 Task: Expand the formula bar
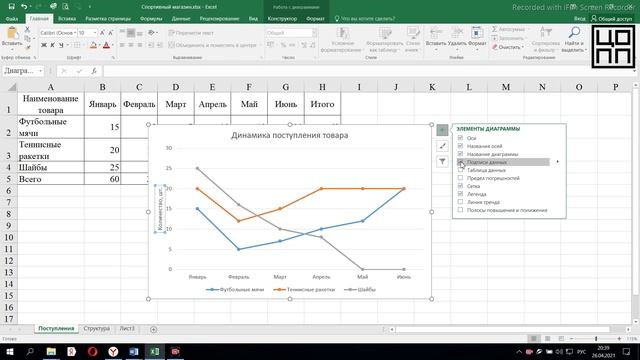(635, 71)
